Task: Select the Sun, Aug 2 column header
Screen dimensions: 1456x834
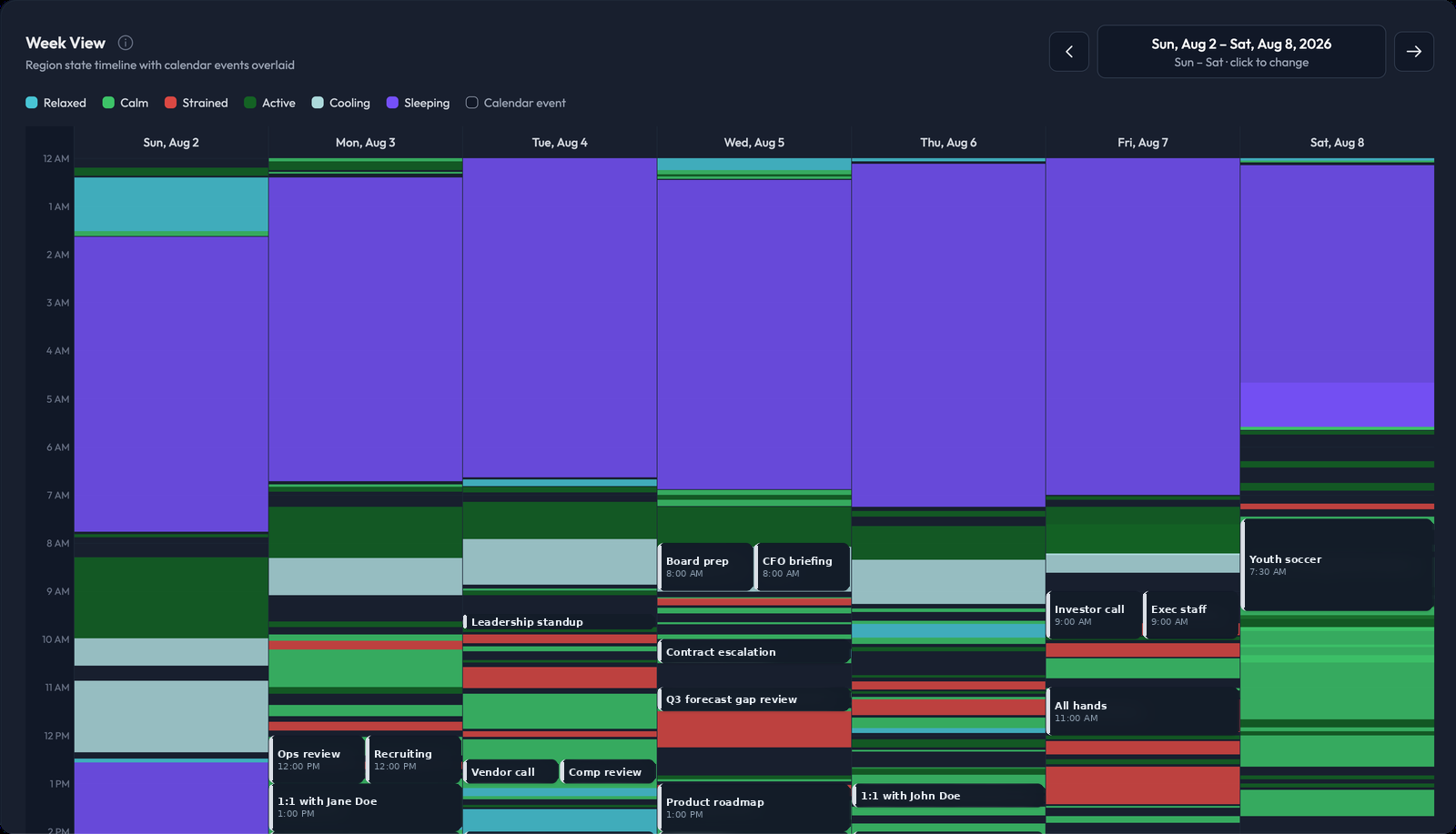Action: (171, 143)
